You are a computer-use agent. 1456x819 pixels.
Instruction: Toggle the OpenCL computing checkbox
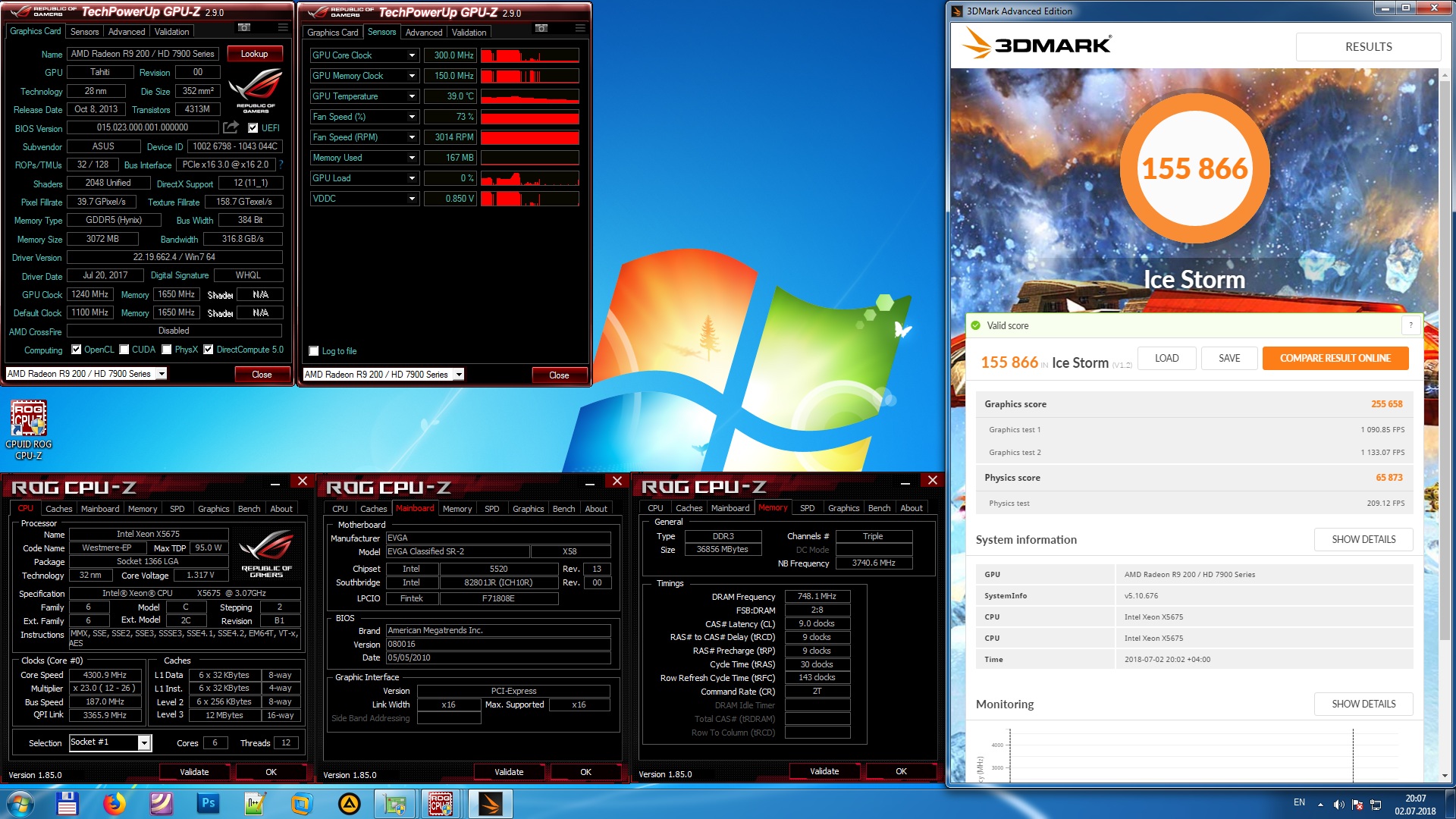(76, 350)
